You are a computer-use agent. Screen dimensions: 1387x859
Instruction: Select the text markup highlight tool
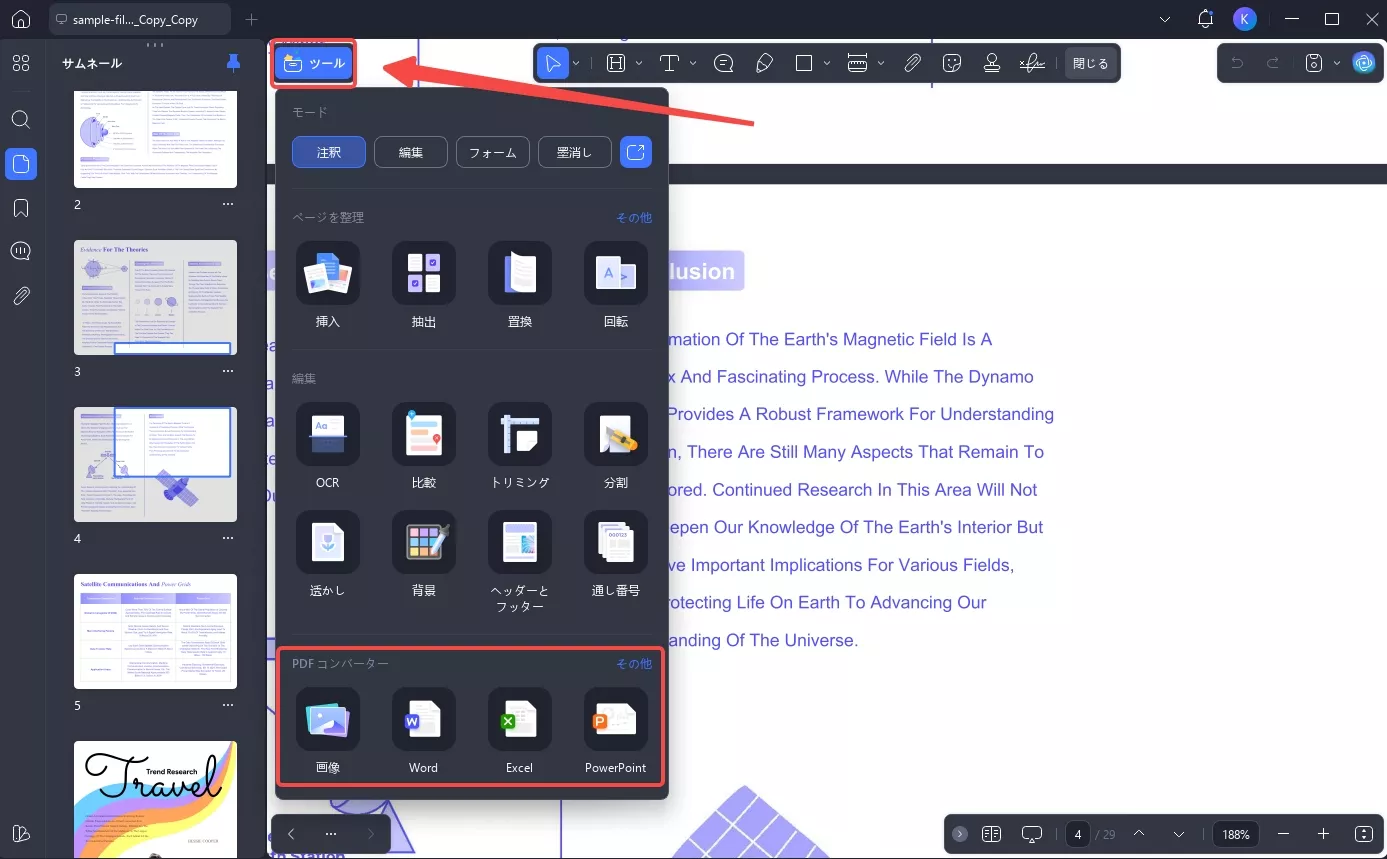[616, 63]
